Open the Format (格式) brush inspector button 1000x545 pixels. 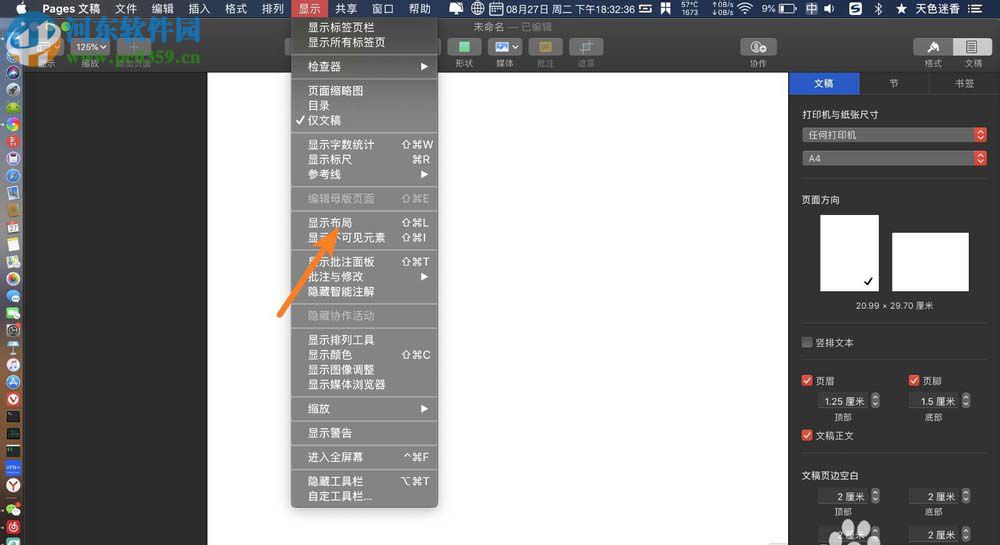click(933, 47)
